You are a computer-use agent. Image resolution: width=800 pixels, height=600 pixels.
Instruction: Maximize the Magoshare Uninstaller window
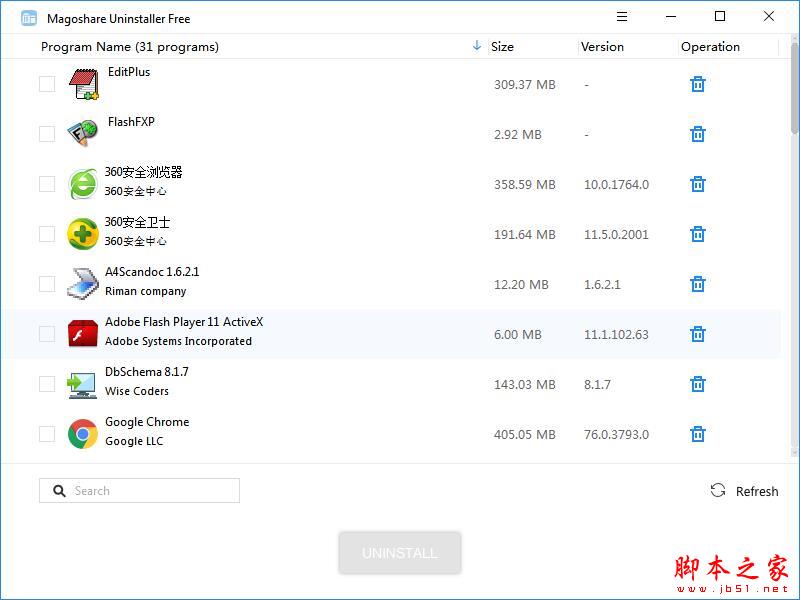720,16
